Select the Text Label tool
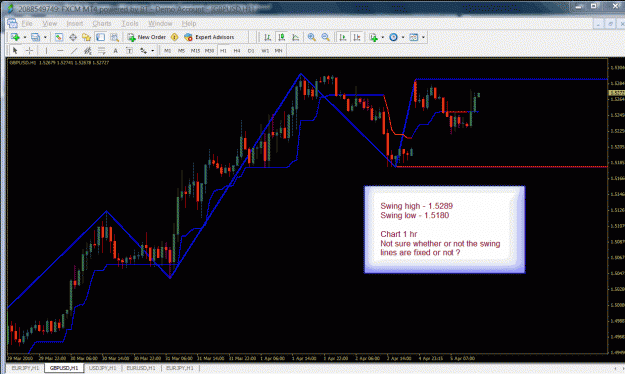This screenshot has height=374, width=625. click(129, 51)
